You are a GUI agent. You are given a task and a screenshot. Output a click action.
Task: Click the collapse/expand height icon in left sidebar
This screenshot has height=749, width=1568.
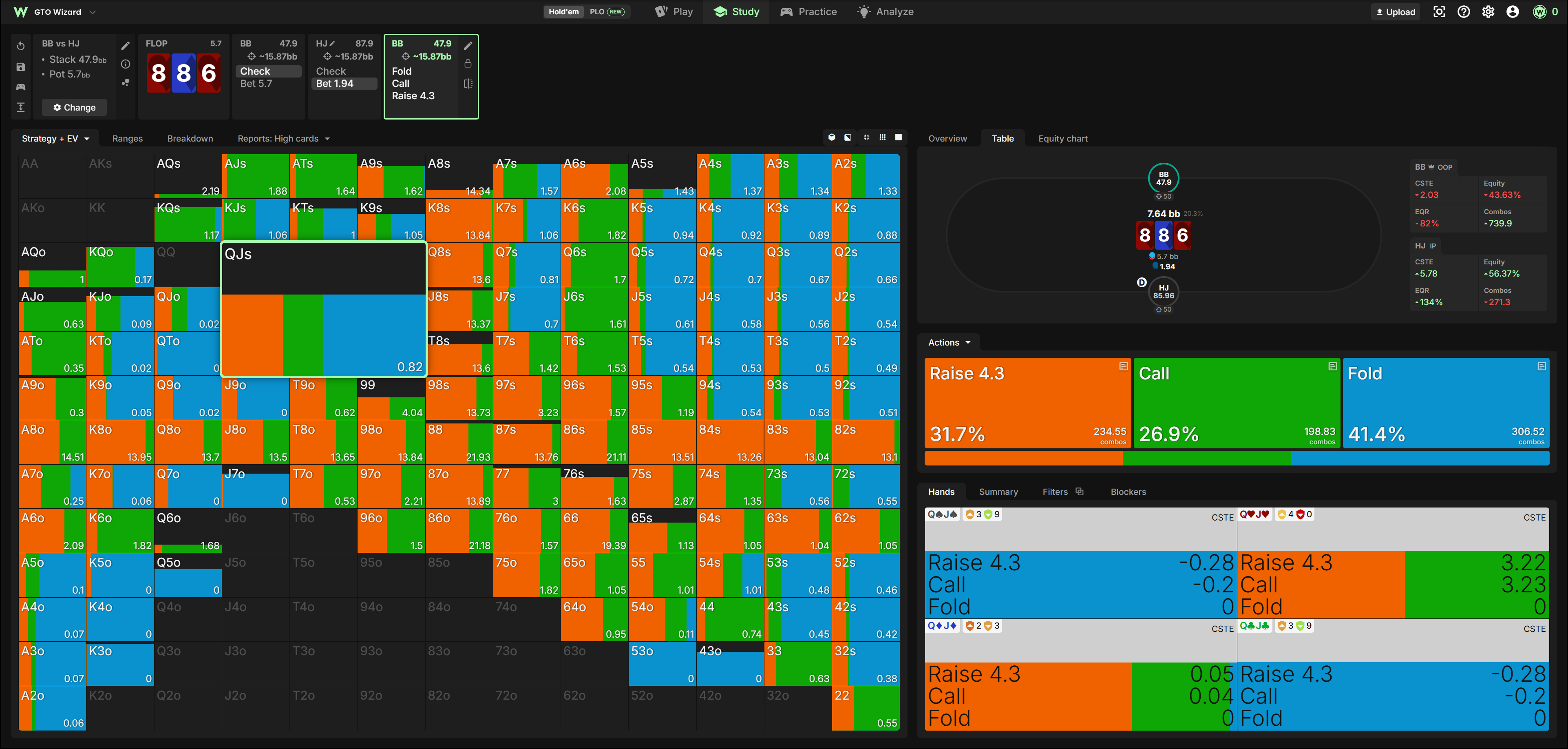(21, 107)
